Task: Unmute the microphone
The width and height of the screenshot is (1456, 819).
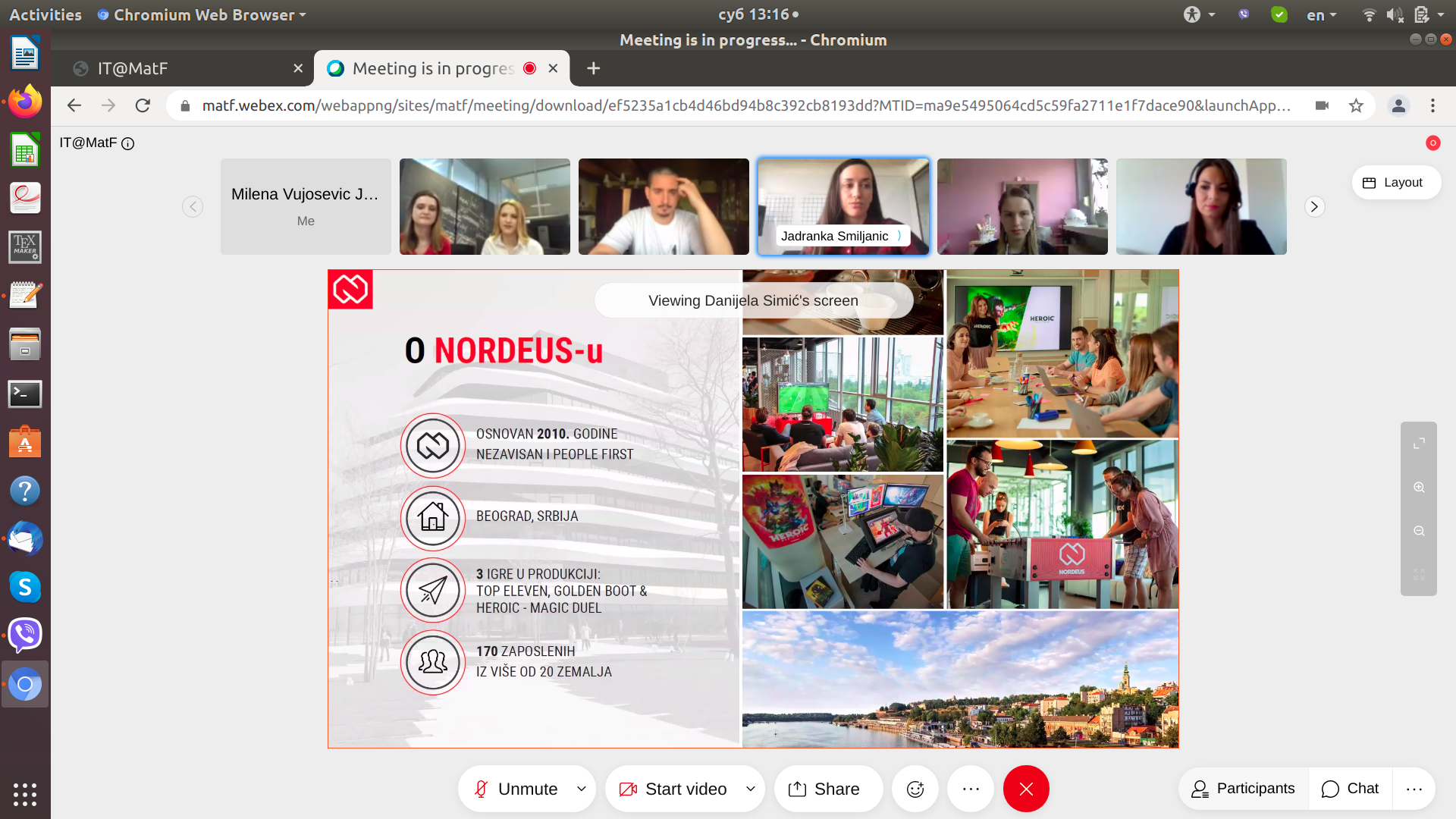Action: (516, 789)
